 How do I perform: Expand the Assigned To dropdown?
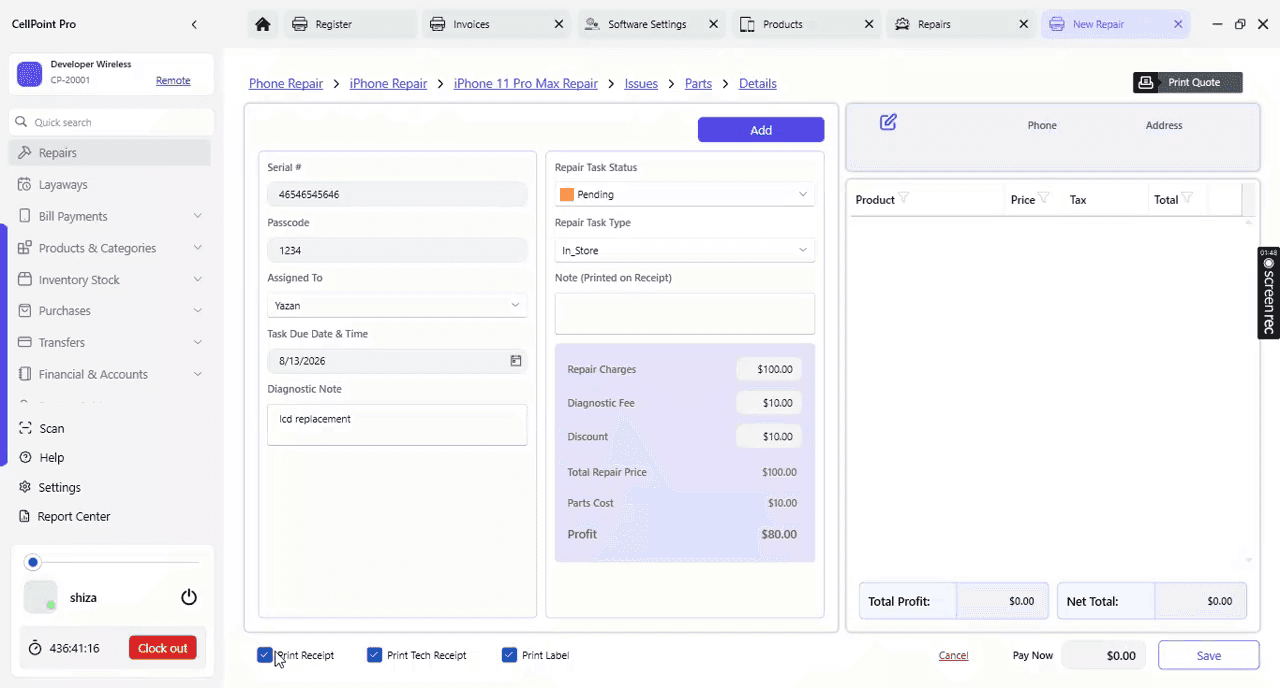(x=397, y=305)
